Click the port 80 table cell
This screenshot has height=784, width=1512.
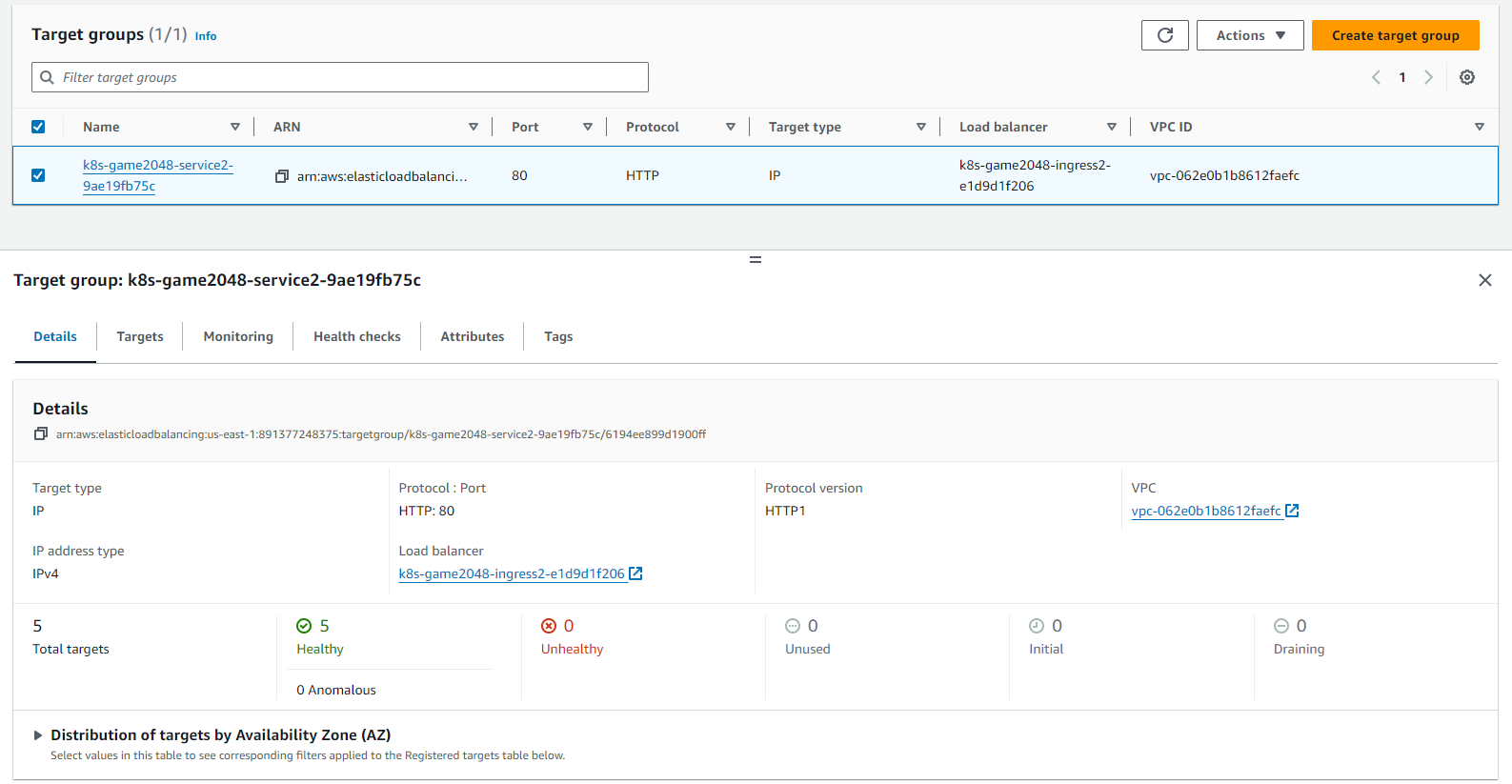519,175
